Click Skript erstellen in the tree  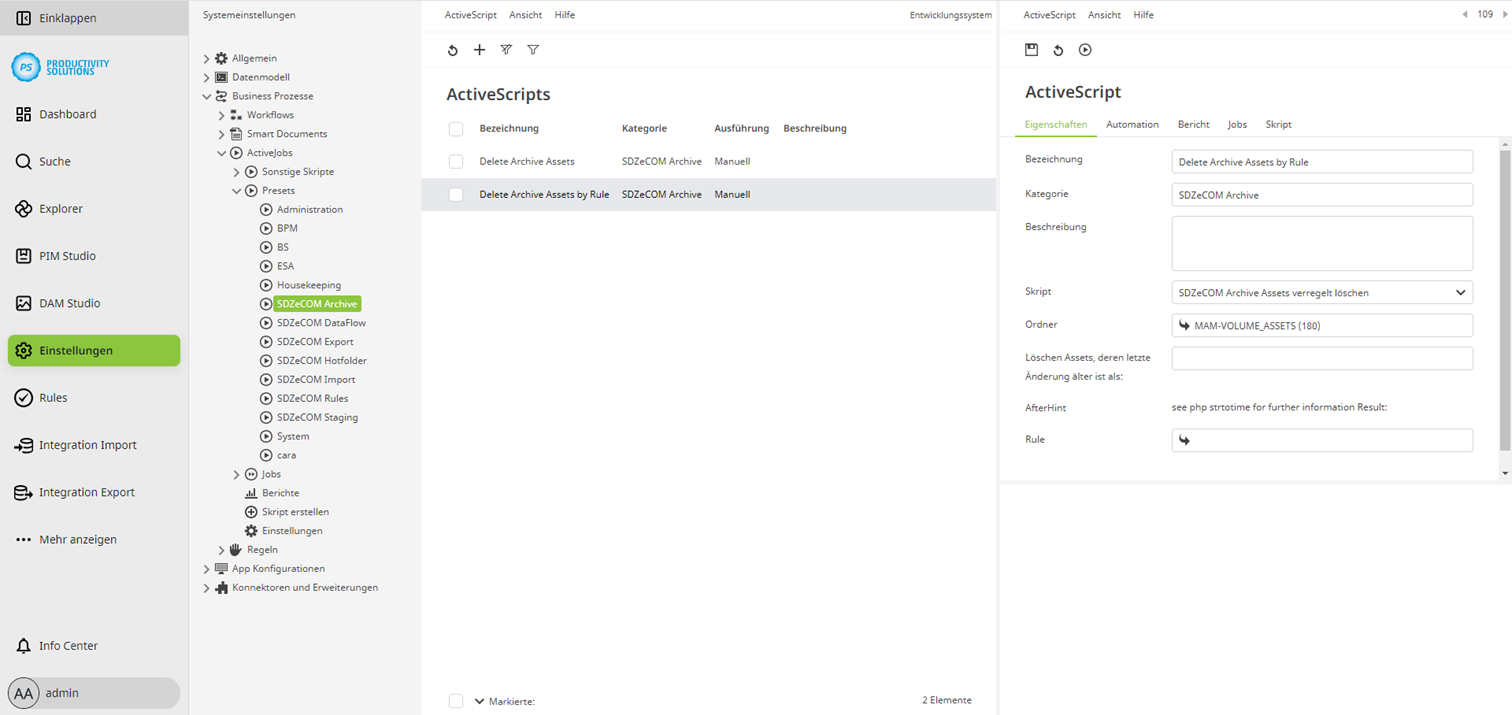click(295, 512)
